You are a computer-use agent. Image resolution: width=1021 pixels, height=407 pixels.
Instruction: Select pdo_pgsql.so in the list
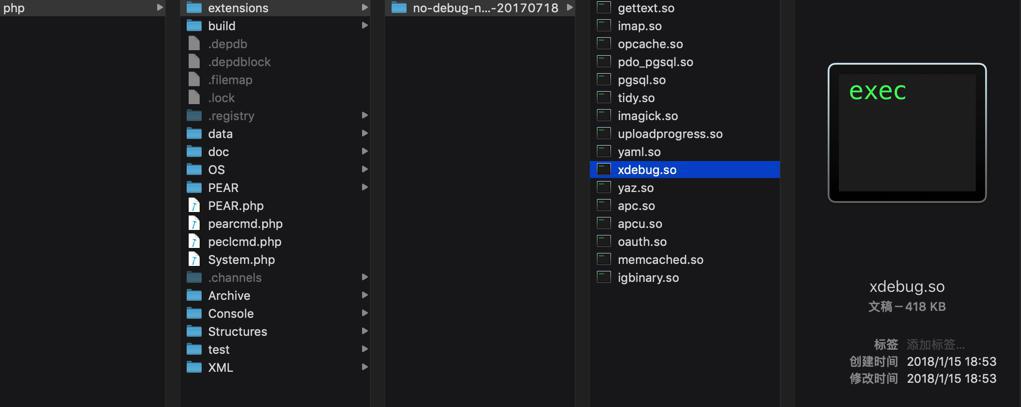click(x=684, y=62)
